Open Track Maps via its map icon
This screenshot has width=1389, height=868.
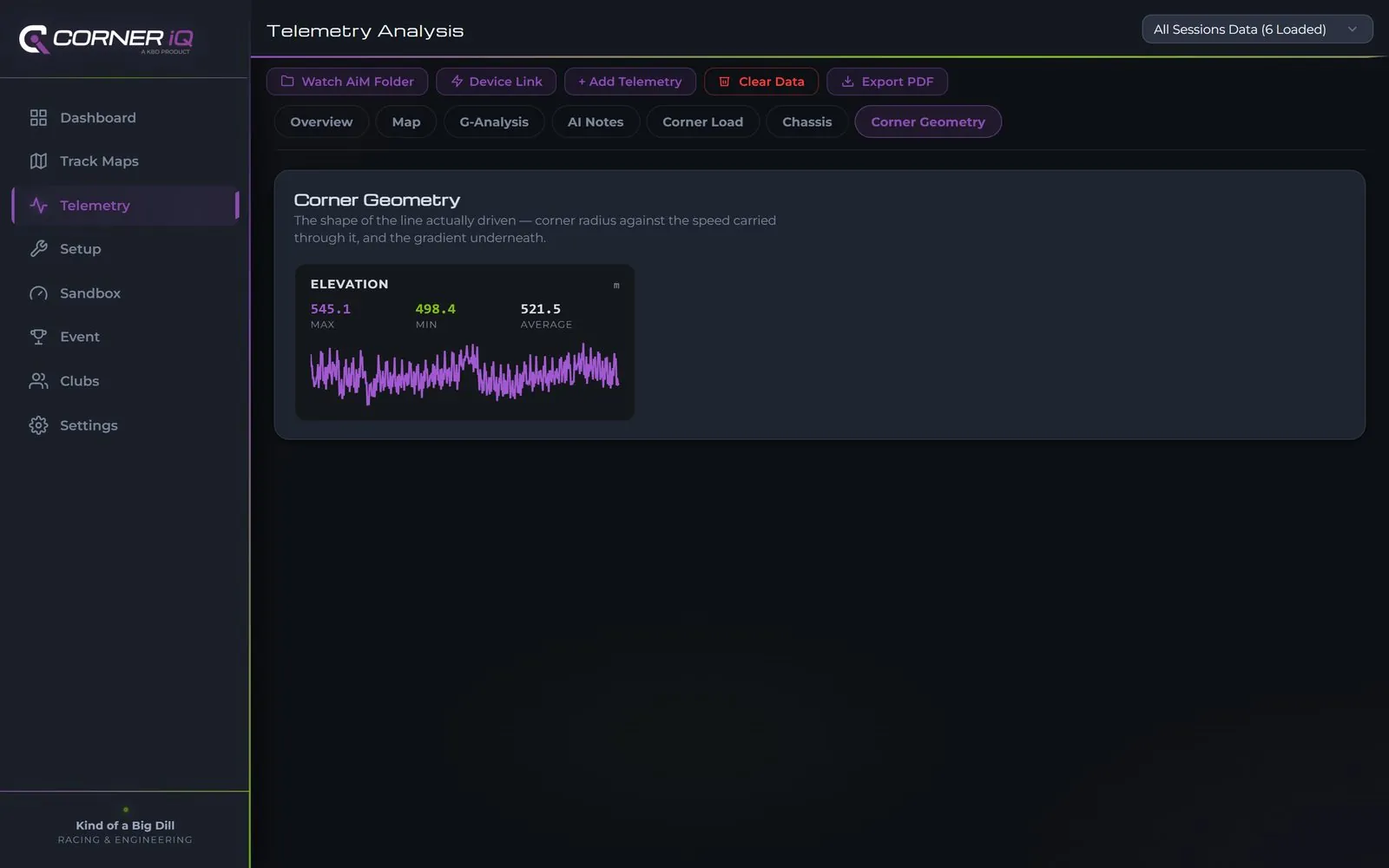point(38,161)
